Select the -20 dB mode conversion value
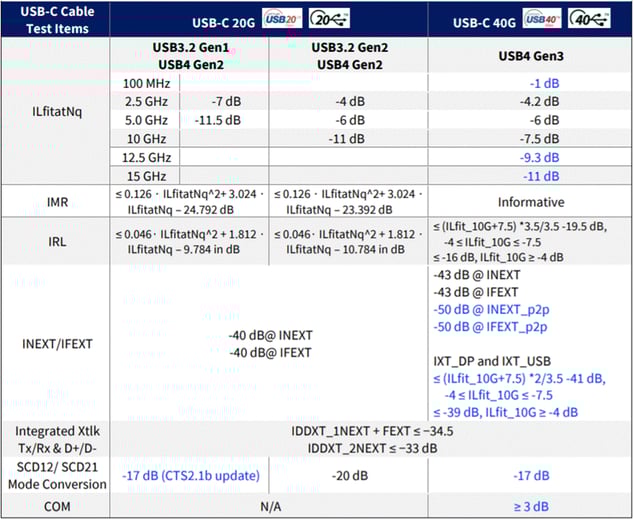Viewport: 634px width, 520px height. (350, 476)
